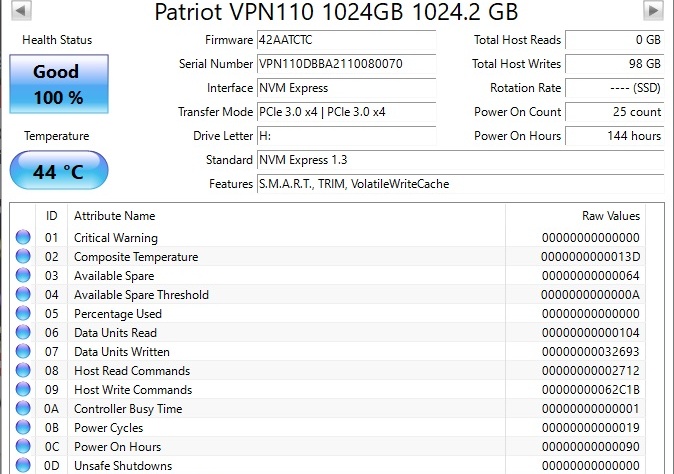Viewport: 674px width, 474px height.
Task: Select the Composite Temperature attribute name
Action: (x=136, y=257)
